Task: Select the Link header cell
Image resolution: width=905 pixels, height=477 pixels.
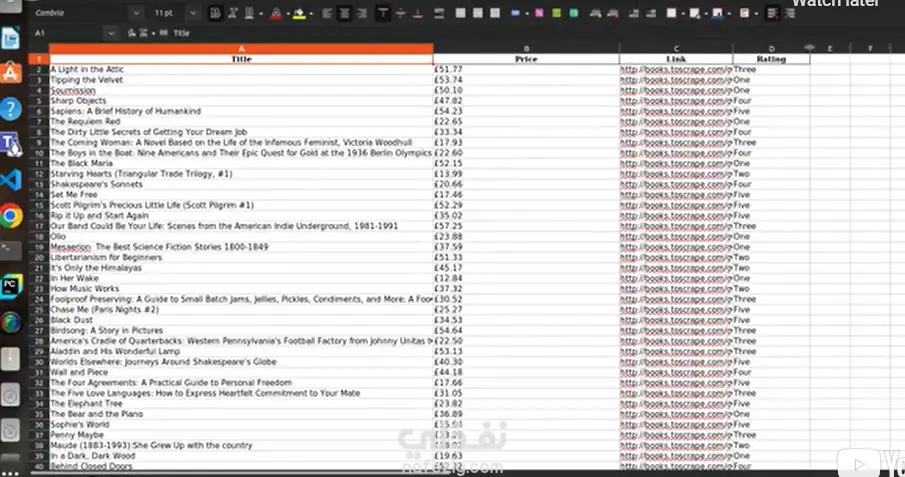Action: pos(676,59)
